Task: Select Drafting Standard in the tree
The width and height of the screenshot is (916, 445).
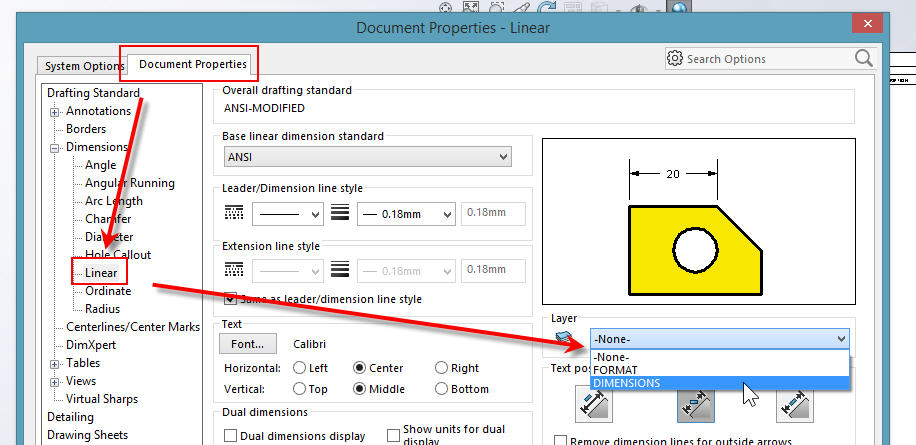Action: pos(93,93)
